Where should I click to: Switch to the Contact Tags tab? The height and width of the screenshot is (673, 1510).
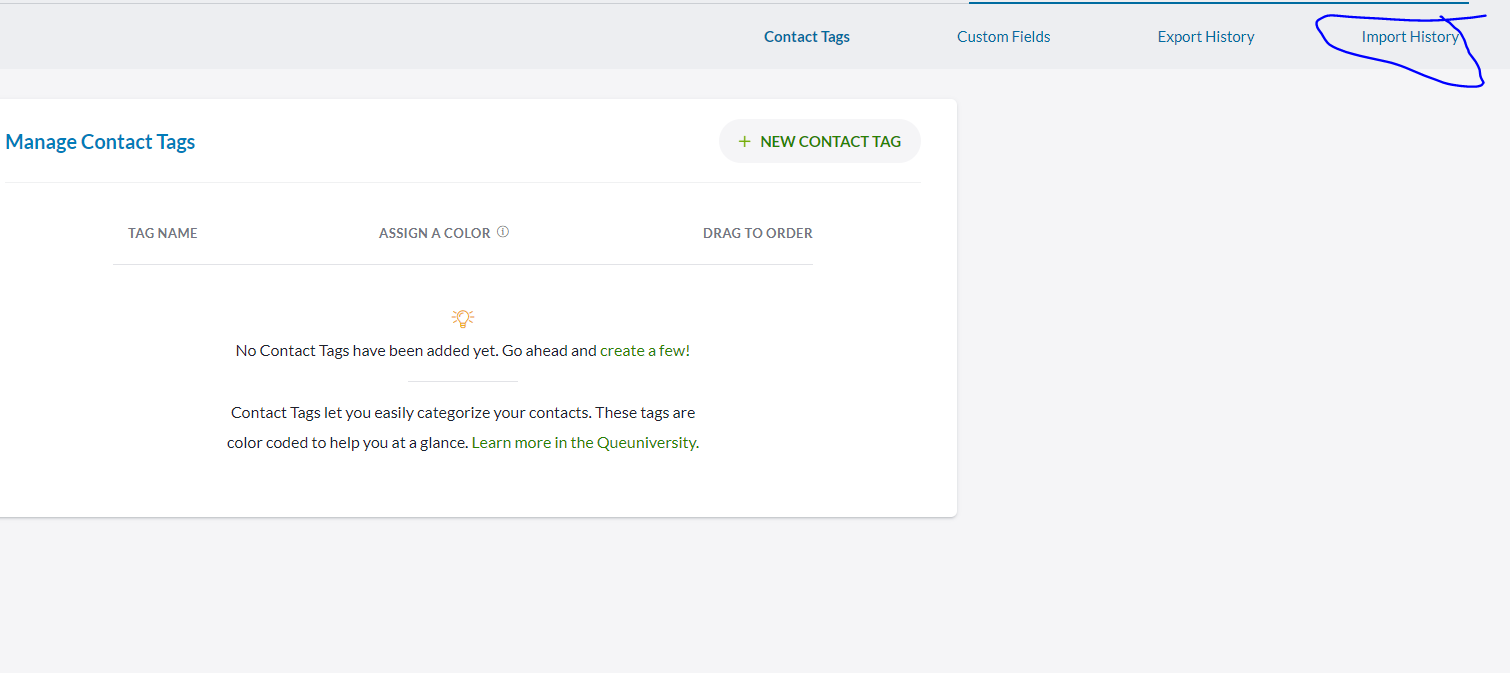[x=806, y=37]
